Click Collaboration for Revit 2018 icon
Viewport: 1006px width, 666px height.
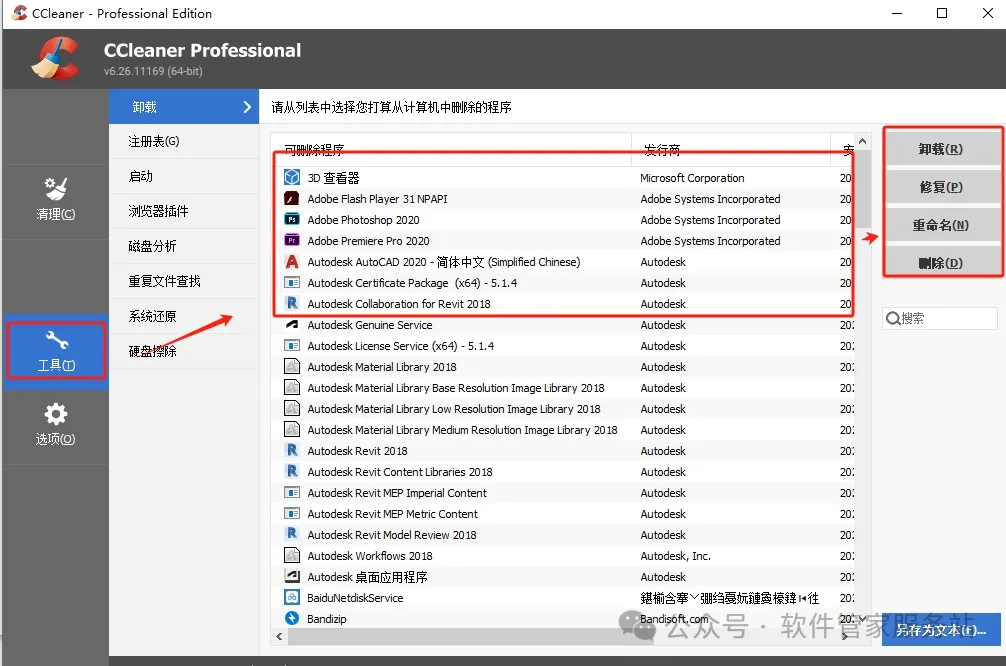point(292,303)
